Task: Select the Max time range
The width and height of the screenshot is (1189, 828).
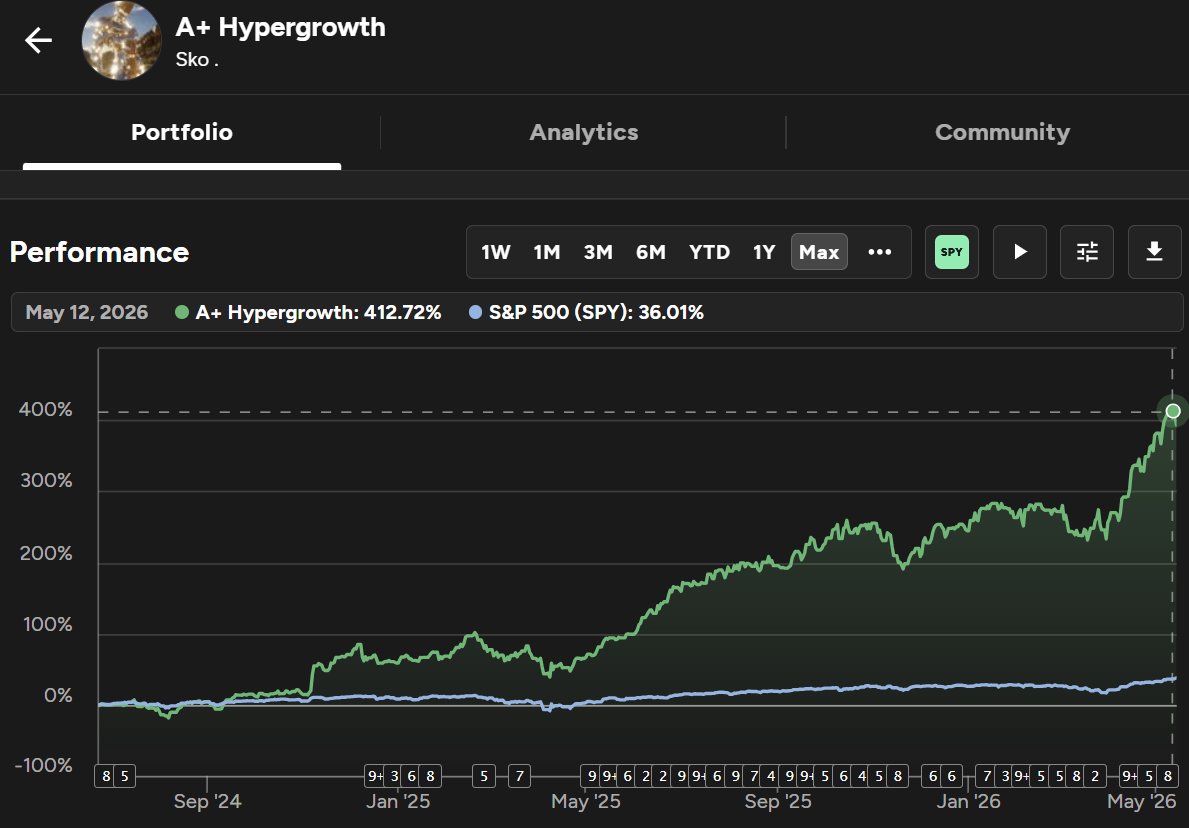Action: pyautogui.click(x=819, y=252)
